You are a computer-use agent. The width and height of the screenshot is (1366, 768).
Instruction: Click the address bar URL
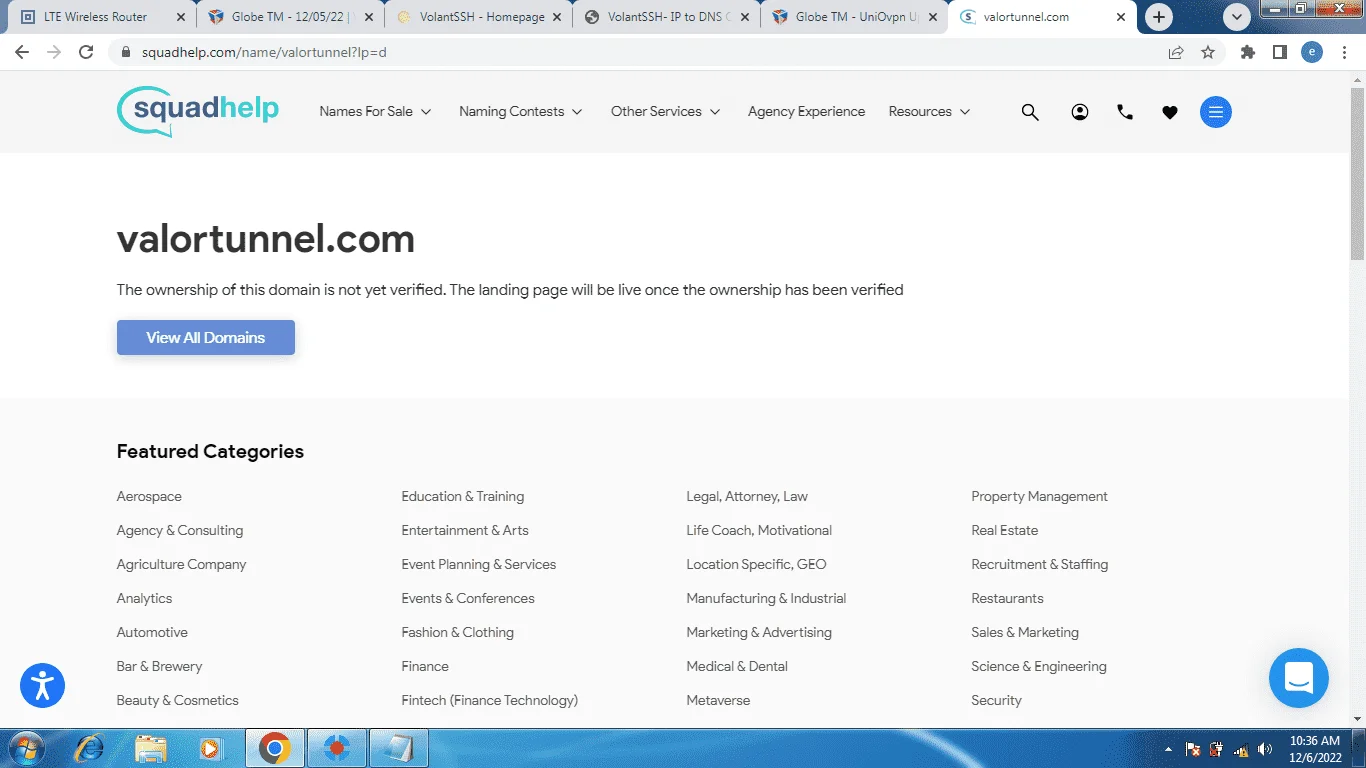[x=262, y=52]
